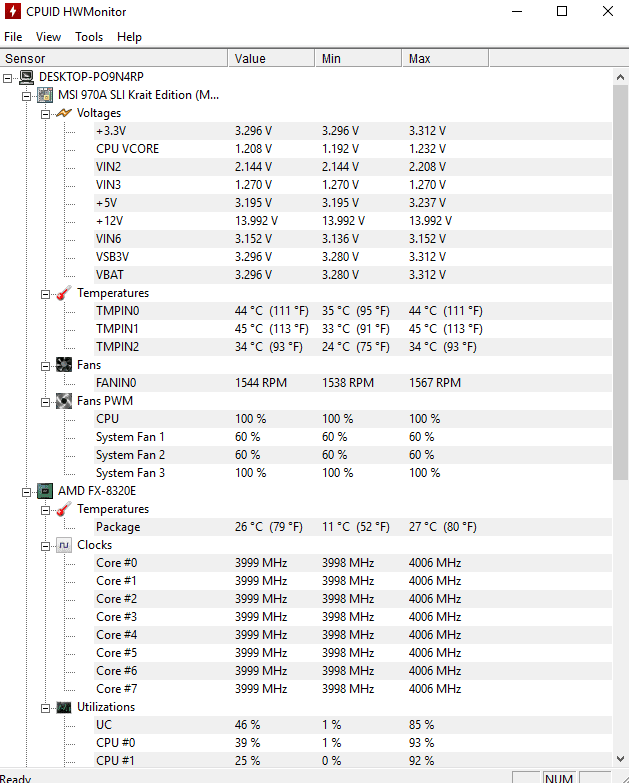Click the AMD FX-8320E processor icon
Screen dimensions: 629x783
point(45,491)
